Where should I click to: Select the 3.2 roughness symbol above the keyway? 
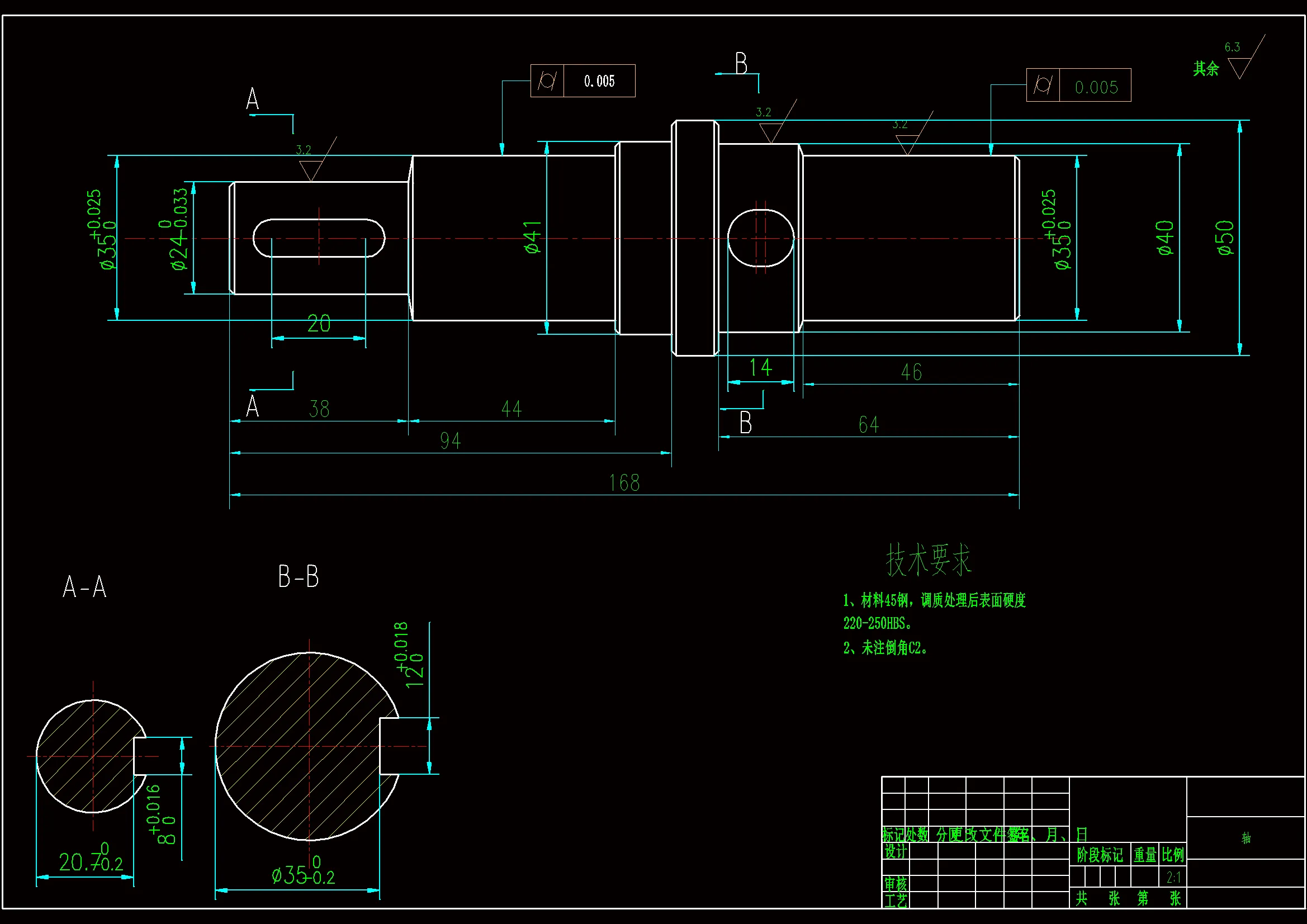311,165
